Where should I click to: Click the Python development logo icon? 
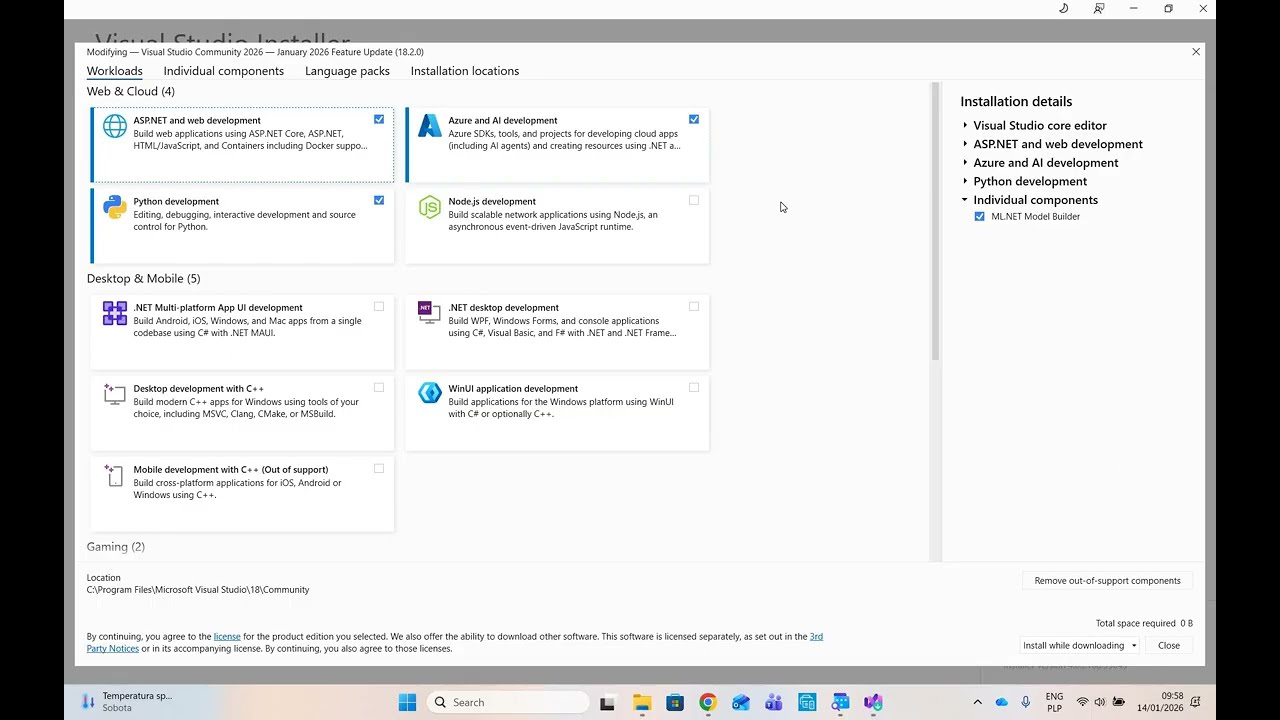tap(115, 207)
